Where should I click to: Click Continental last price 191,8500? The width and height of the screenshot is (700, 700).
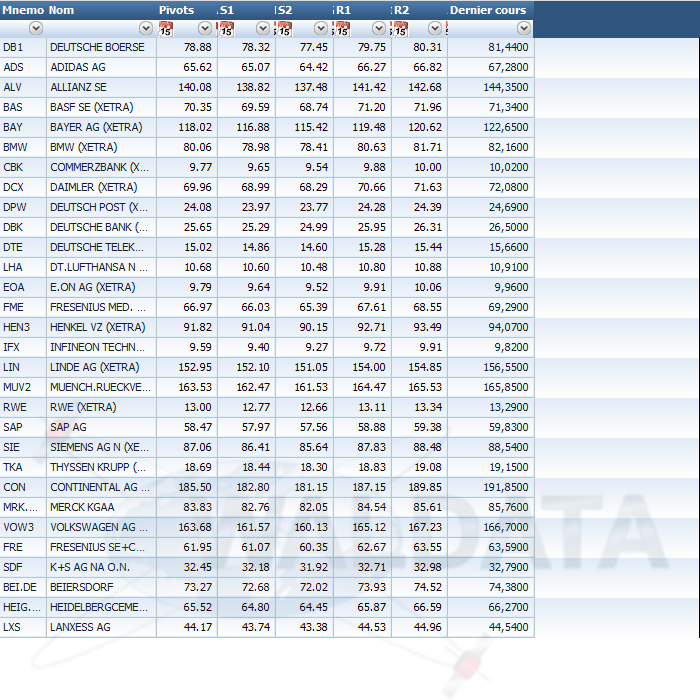491,488
